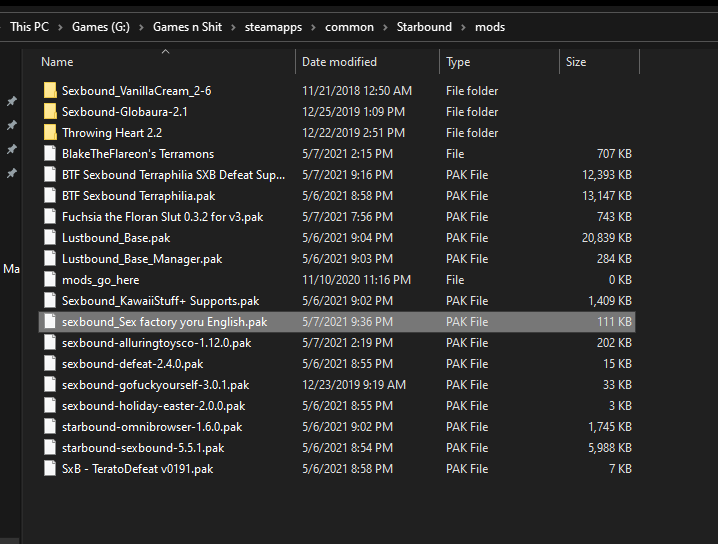Click file icon of starbound-omnibrowser-1.6.0.pak

(x=50, y=427)
